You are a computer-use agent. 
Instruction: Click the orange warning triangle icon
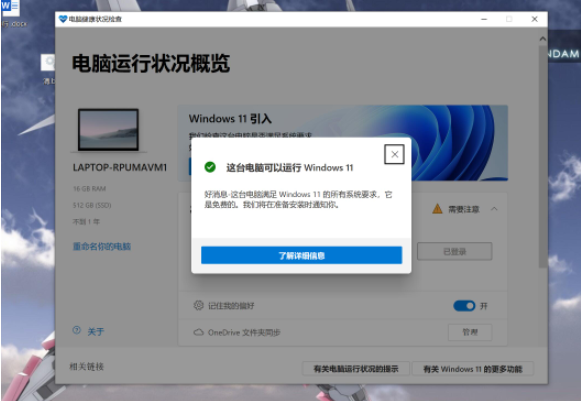[438, 209]
